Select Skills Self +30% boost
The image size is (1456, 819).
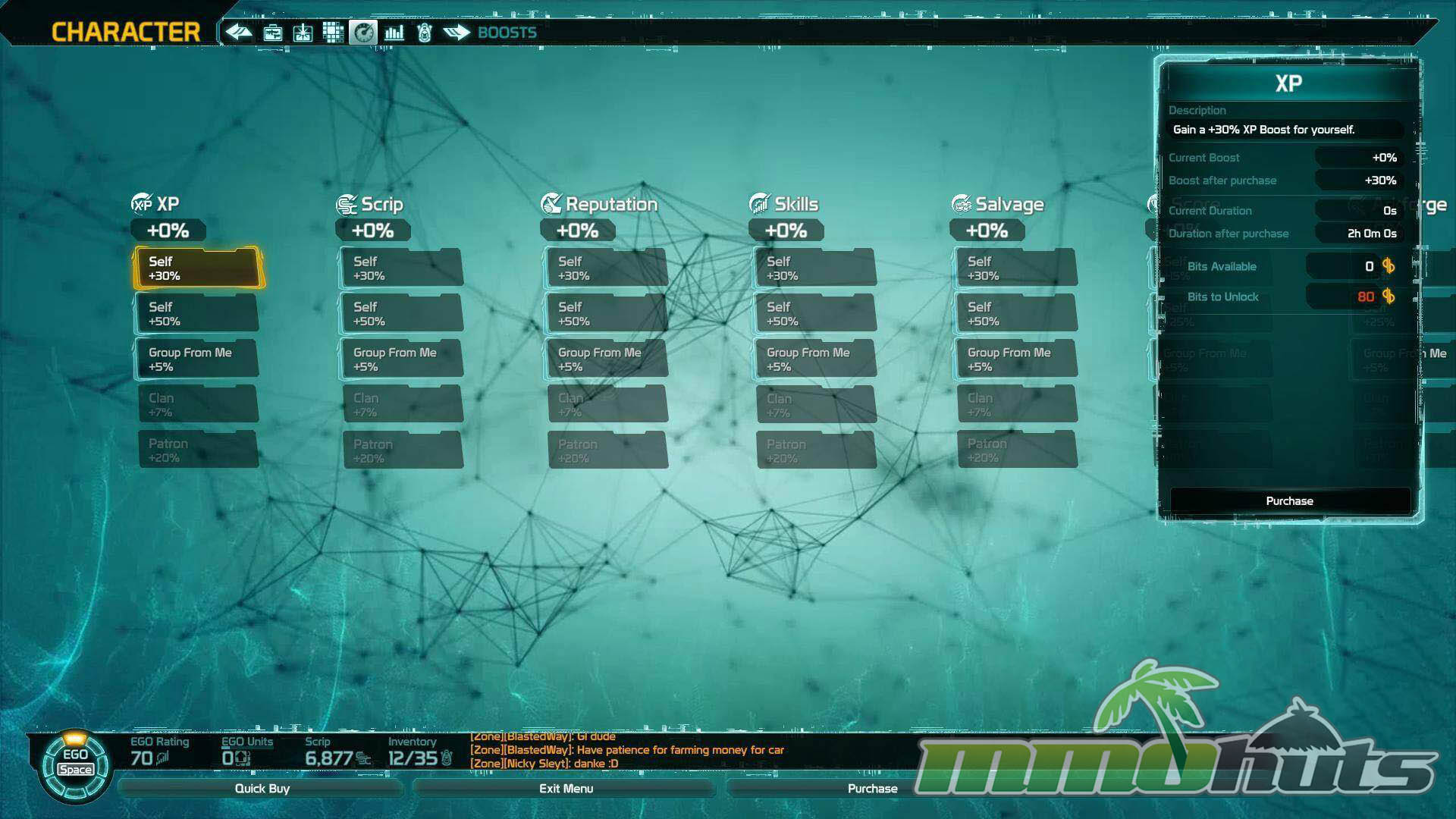815,268
